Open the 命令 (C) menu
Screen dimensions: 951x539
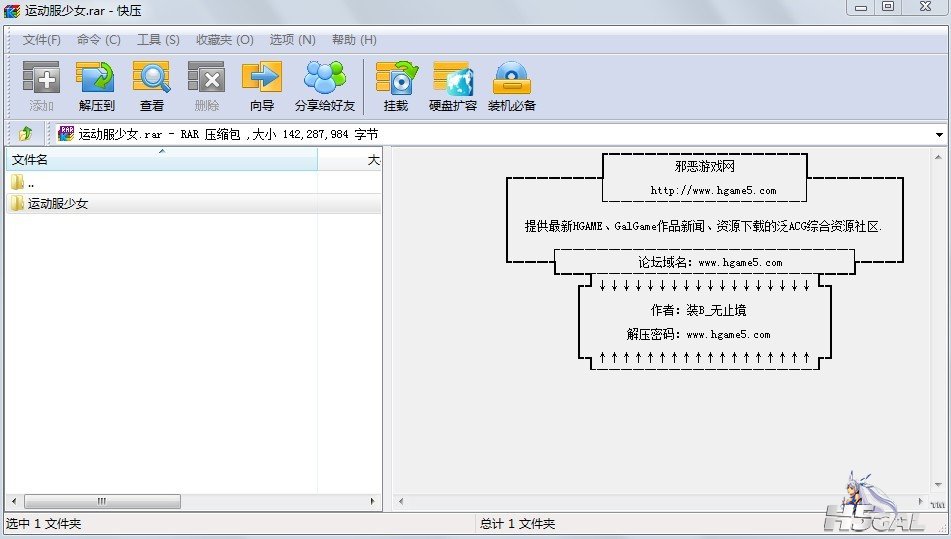(98, 40)
